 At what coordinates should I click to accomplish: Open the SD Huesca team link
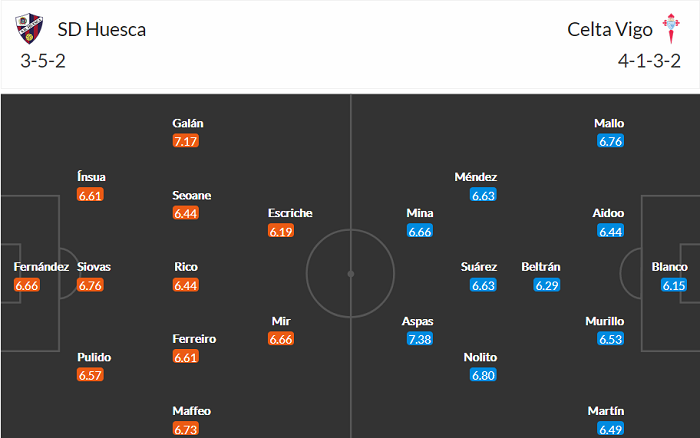click(x=102, y=29)
